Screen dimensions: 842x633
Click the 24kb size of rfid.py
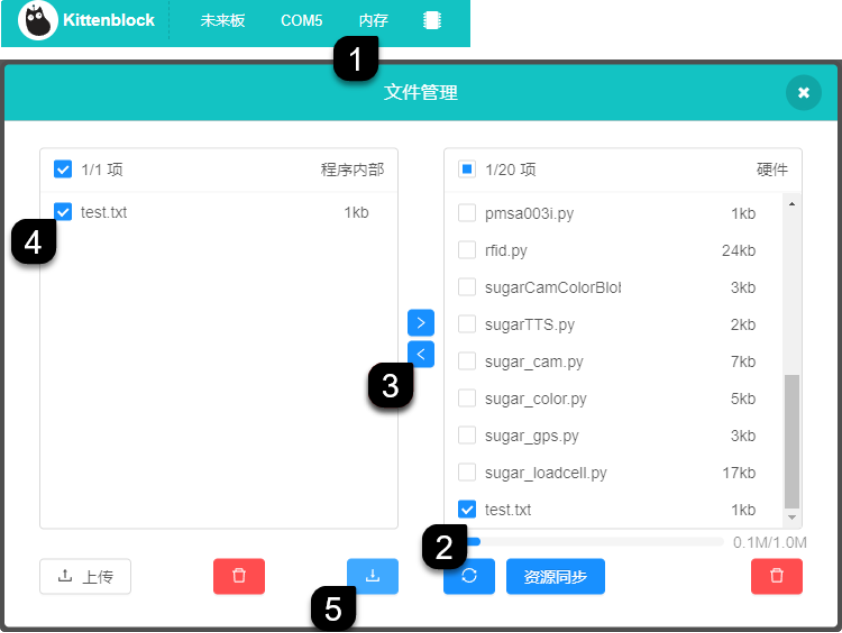(x=738, y=250)
